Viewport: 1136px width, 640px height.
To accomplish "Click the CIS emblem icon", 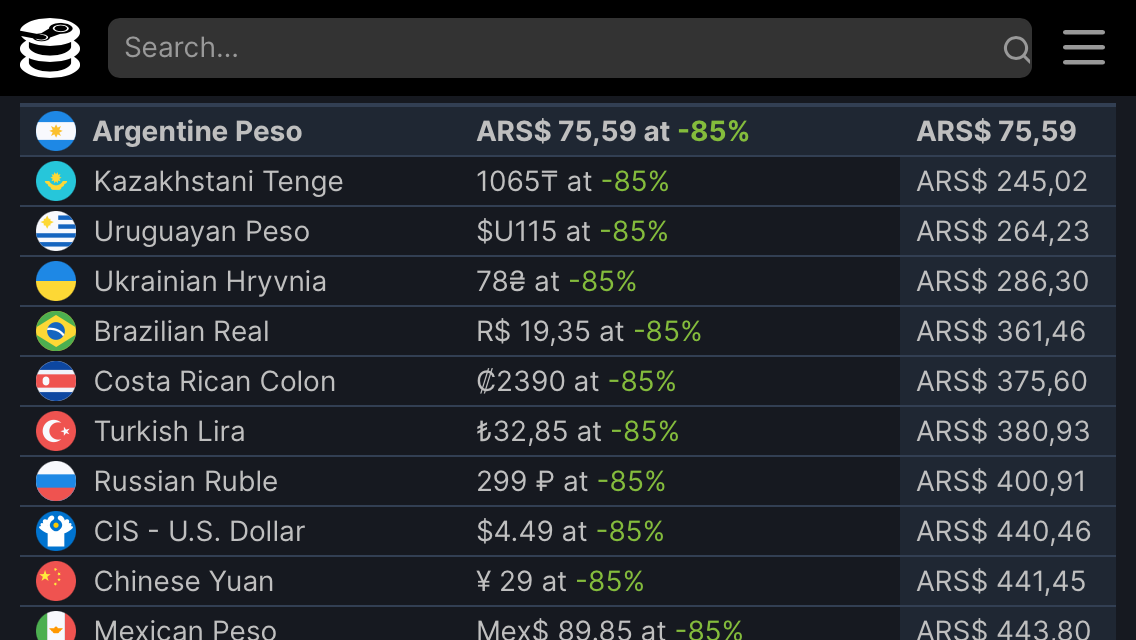I will click(56, 531).
